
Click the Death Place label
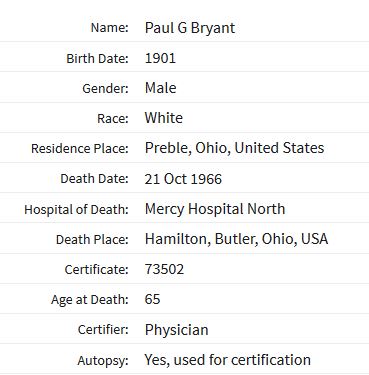(92, 240)
